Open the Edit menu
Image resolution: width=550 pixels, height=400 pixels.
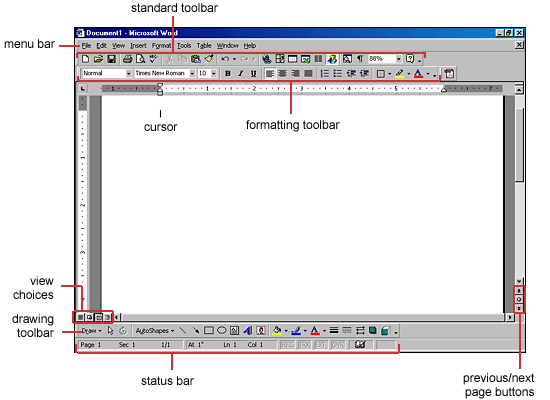click(101, 46)
